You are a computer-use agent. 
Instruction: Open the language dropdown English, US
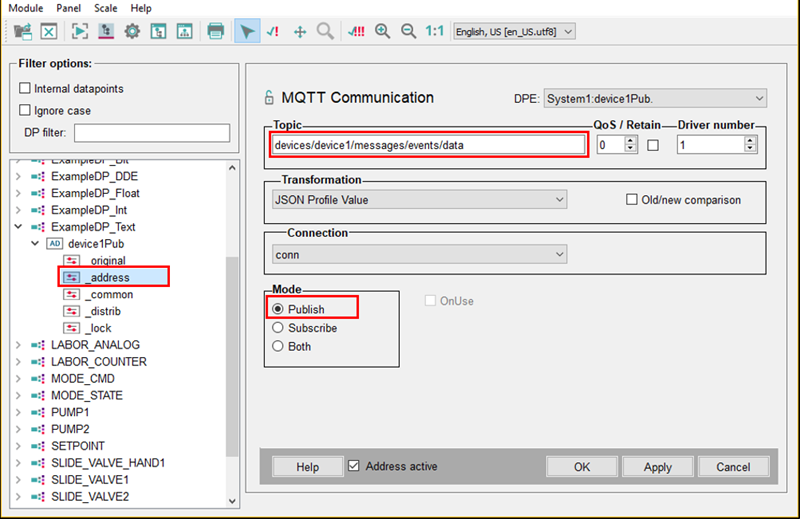pyautogui.click(x=514, y=32)
